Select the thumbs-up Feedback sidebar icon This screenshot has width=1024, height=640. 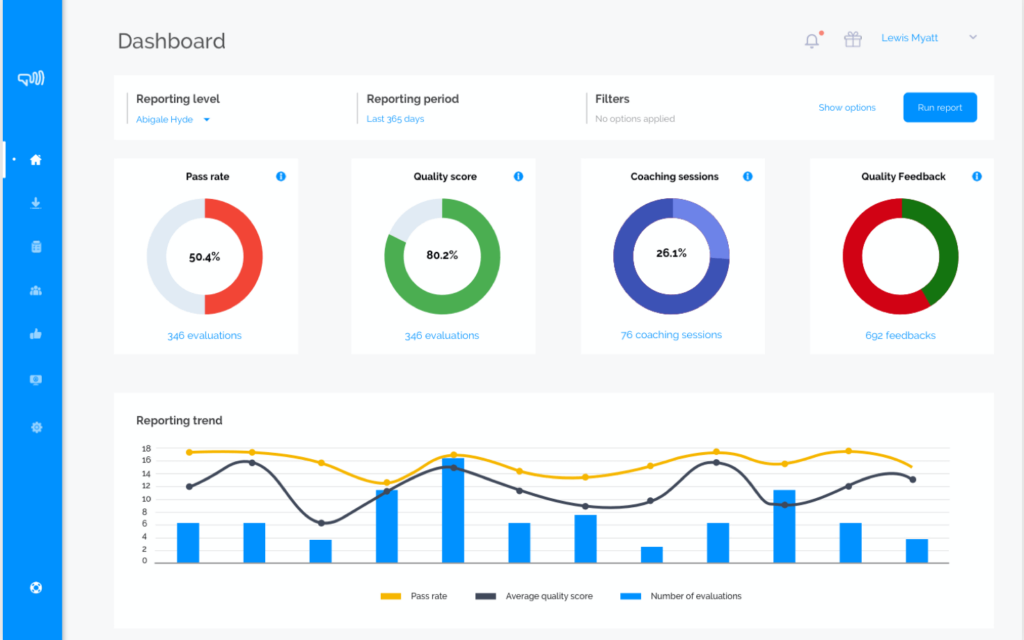(36, 335)
